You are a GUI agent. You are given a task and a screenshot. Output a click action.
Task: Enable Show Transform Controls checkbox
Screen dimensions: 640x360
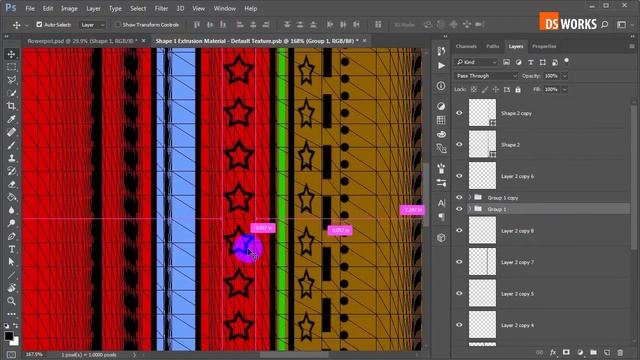point(118,24)
